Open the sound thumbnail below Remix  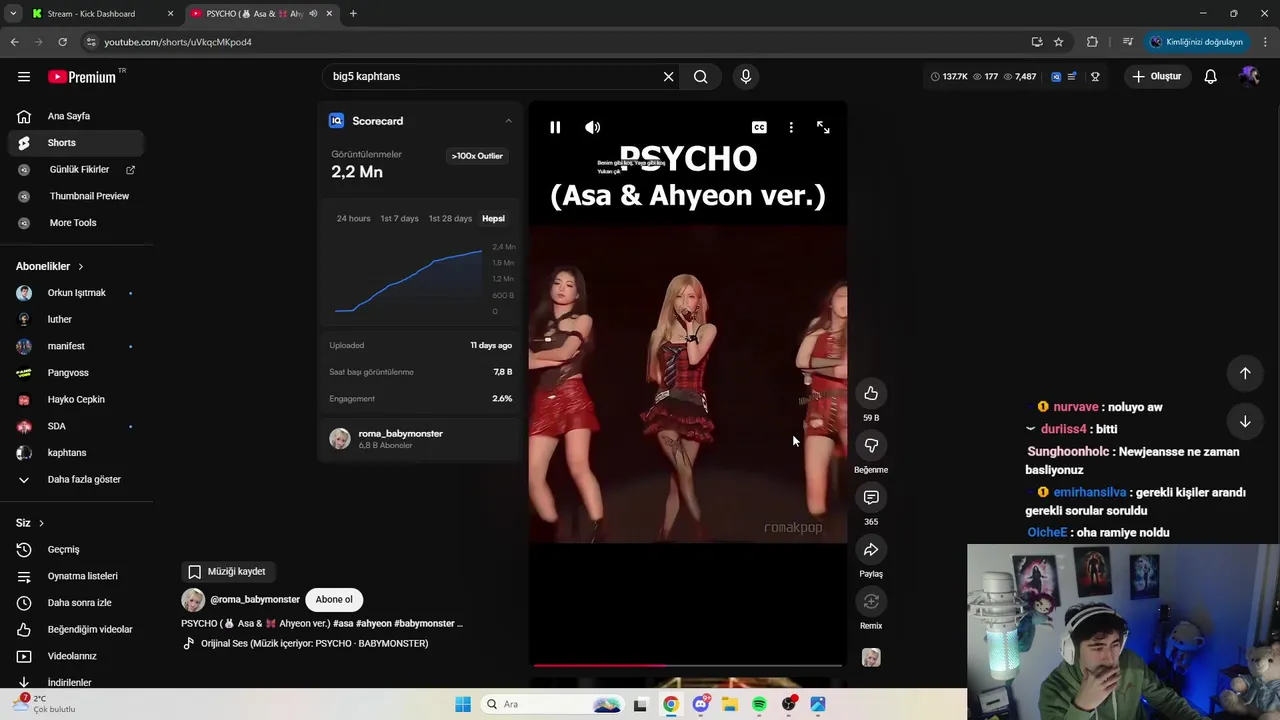871,657
